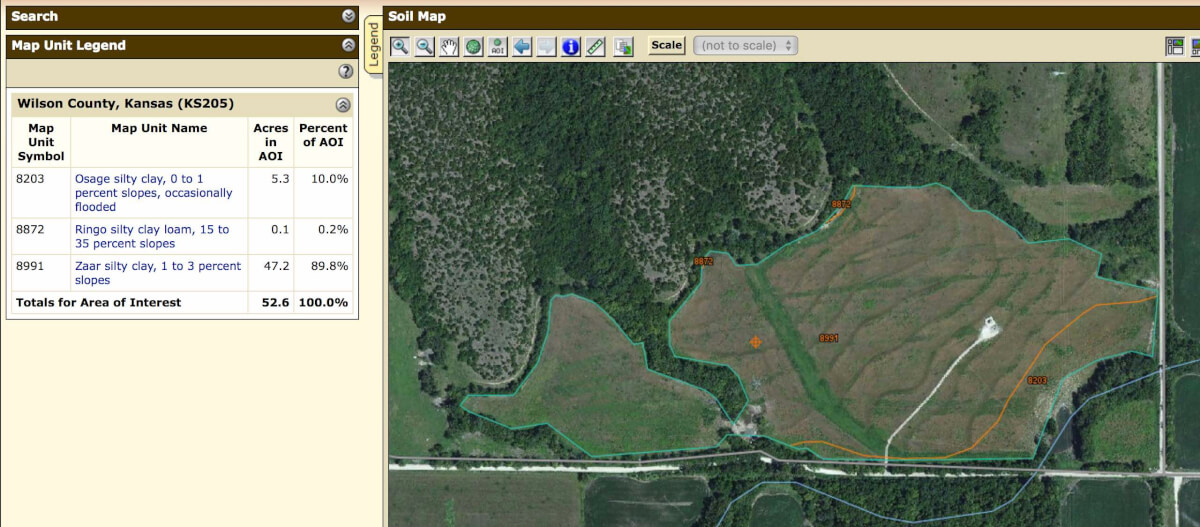Screen dimensions: 1200x527
Task: Open the map layers export icon
Action: tap(624, 46)
